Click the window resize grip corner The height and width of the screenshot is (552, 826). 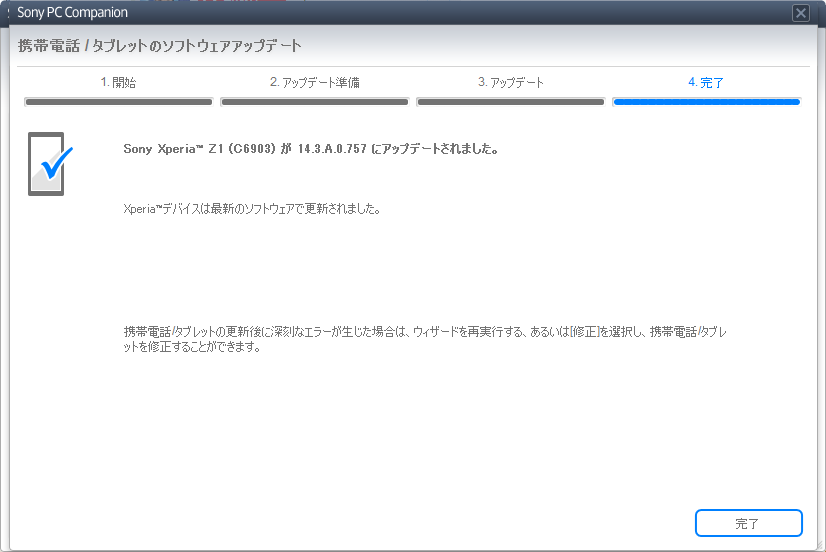click(x=820, y=546)
